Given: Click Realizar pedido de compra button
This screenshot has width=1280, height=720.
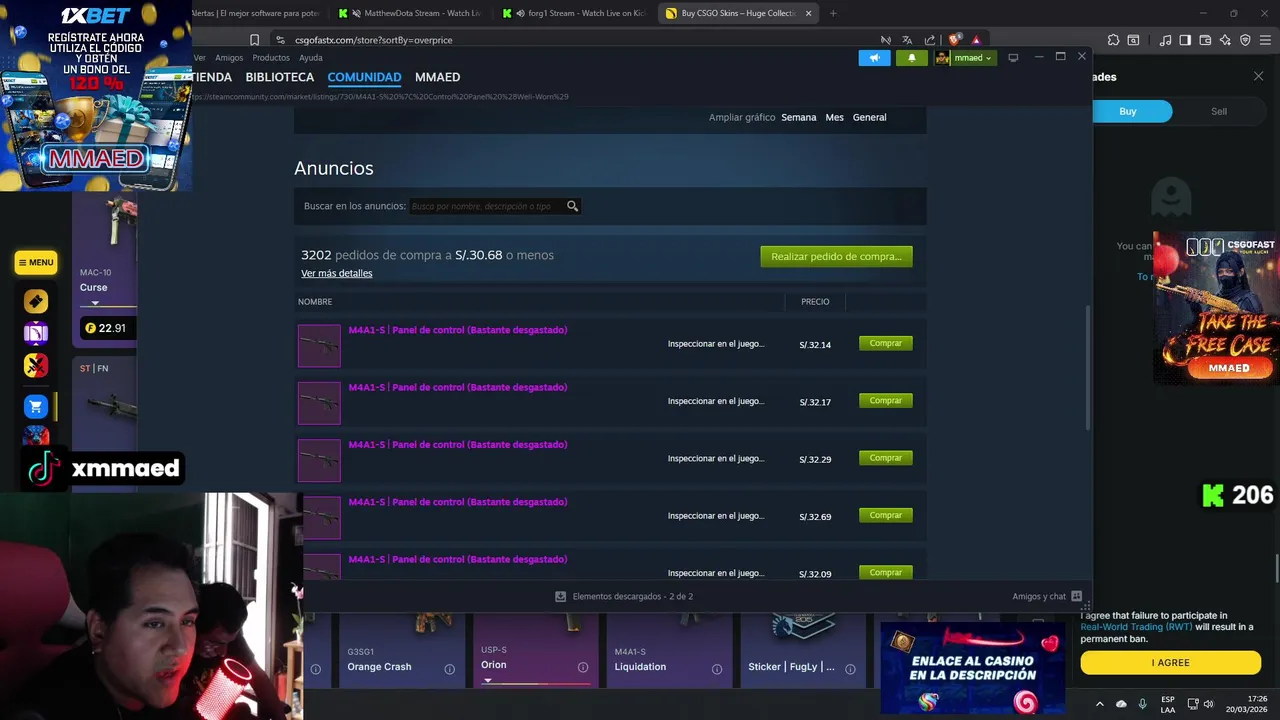Looking at the screenshot, I should tap(836, 256).
